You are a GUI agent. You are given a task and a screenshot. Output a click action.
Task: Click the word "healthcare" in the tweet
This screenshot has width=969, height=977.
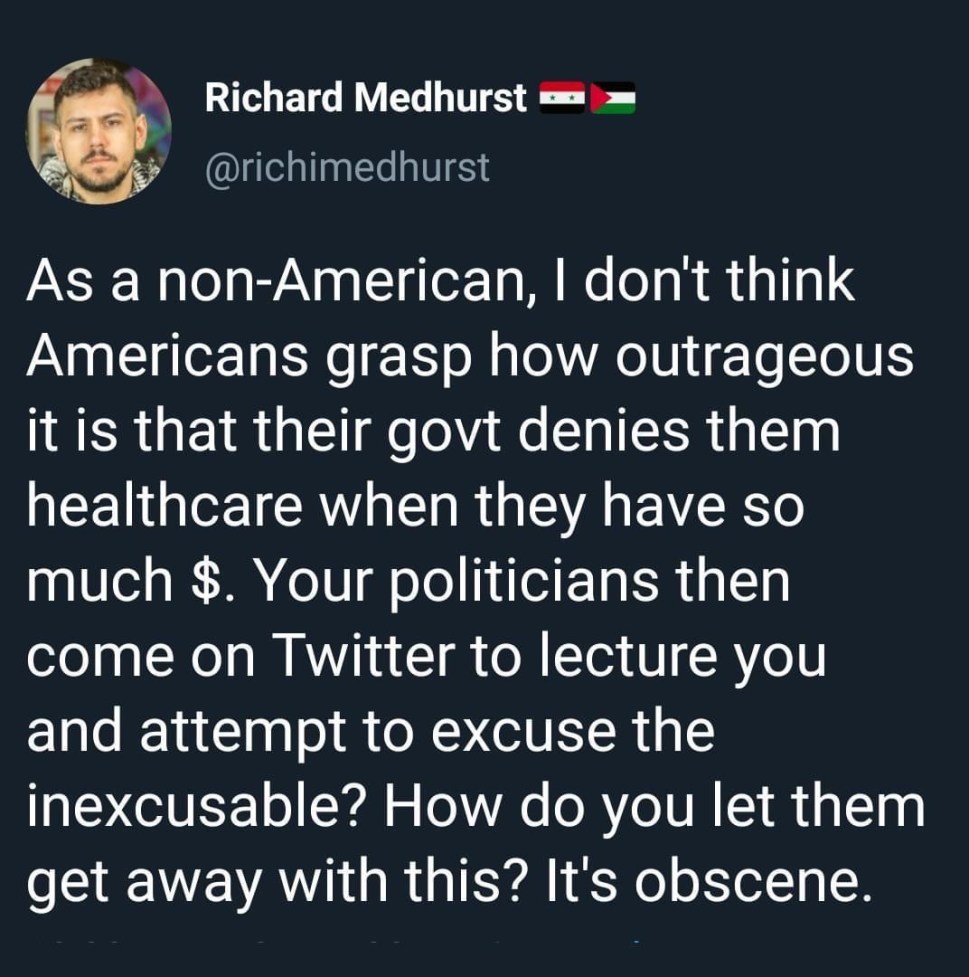coord(165,507)
